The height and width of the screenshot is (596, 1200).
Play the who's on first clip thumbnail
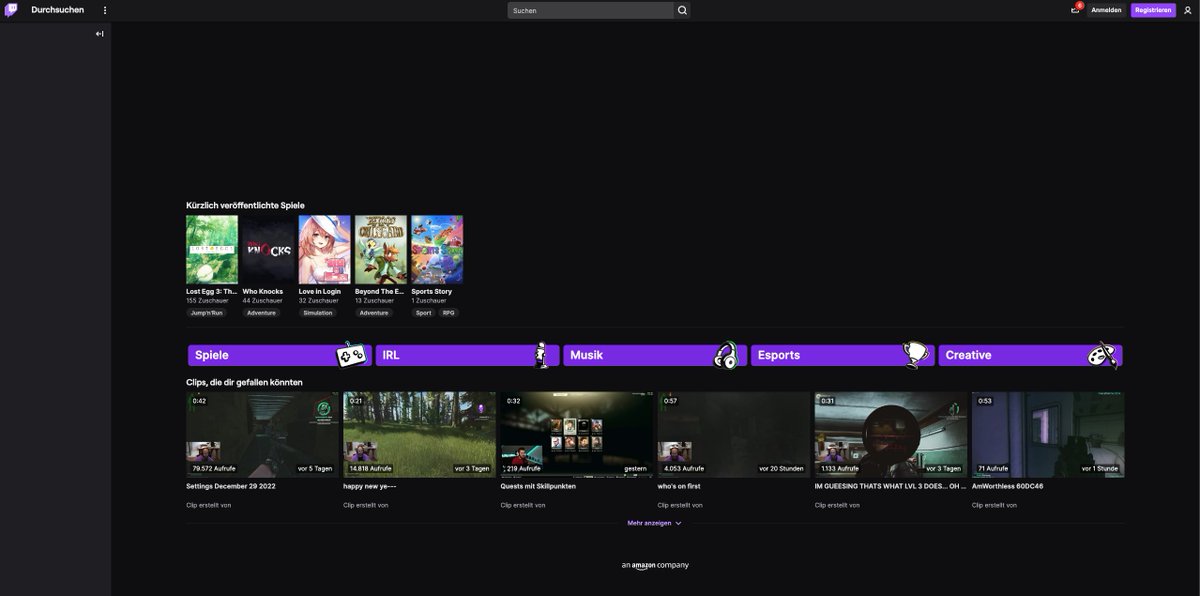[x=734, y=434]
